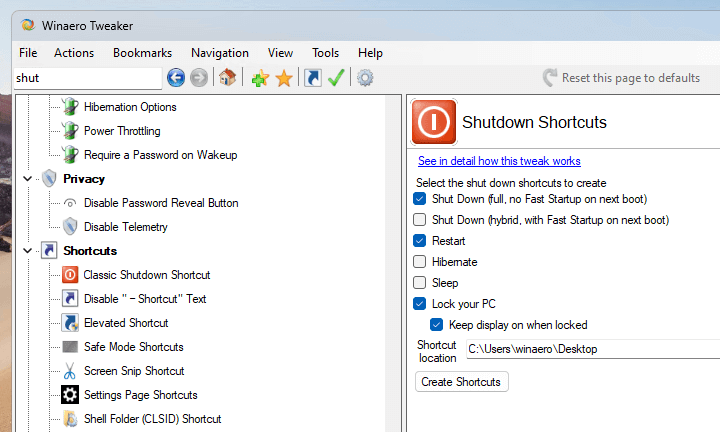Click the Home icon in toolbar
Viewport: 720px width, 432px height.
point(228,78)
